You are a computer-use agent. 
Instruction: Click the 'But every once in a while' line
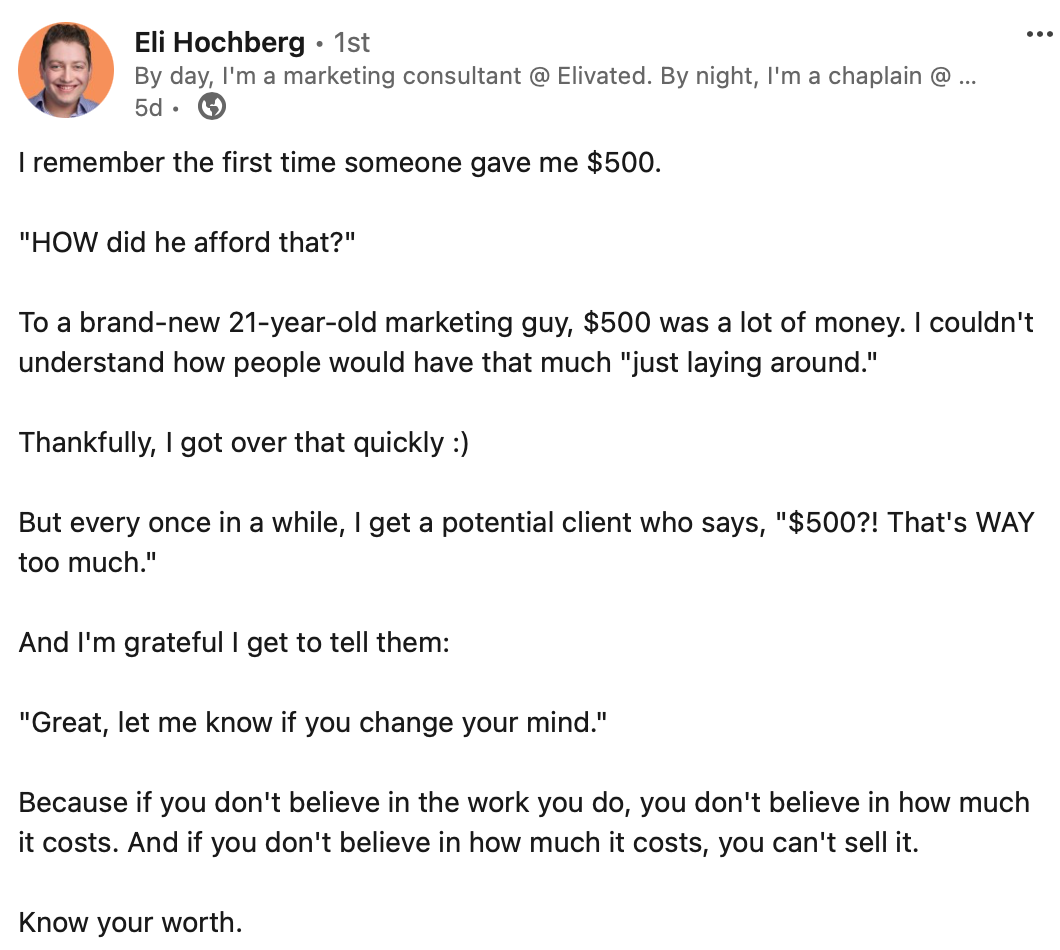point(526,523)
